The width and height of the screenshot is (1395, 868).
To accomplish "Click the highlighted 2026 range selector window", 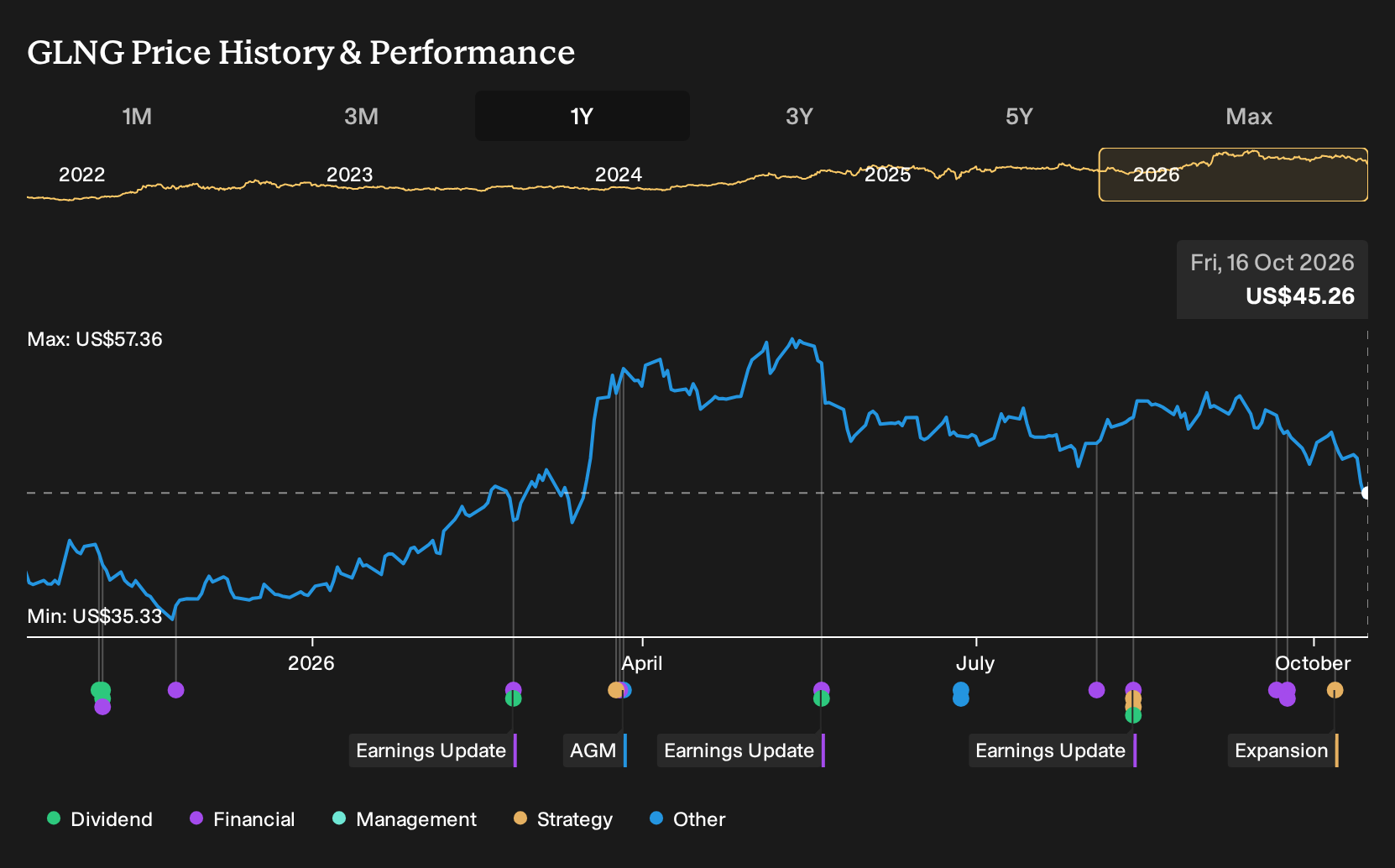I will point(1233,175).
